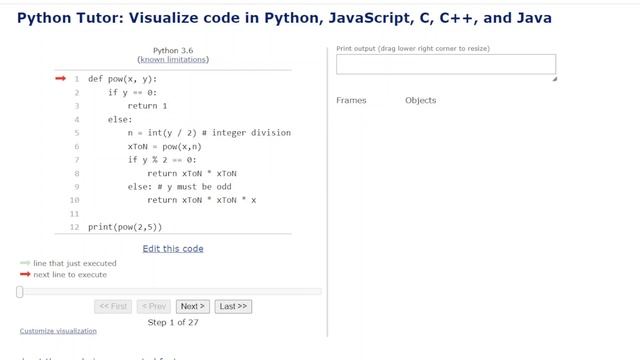Click the << First button

(x=113, y=307)
